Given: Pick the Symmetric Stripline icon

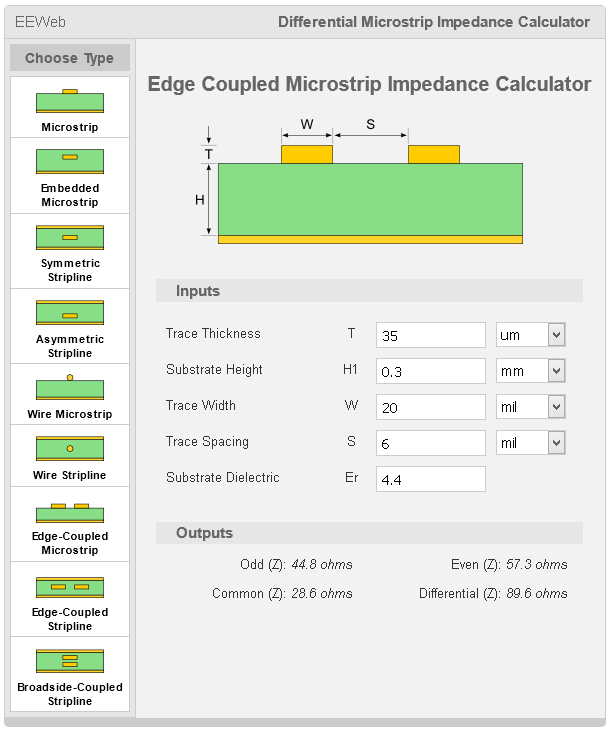Looking at the screenshot, I should click(69, 237).
